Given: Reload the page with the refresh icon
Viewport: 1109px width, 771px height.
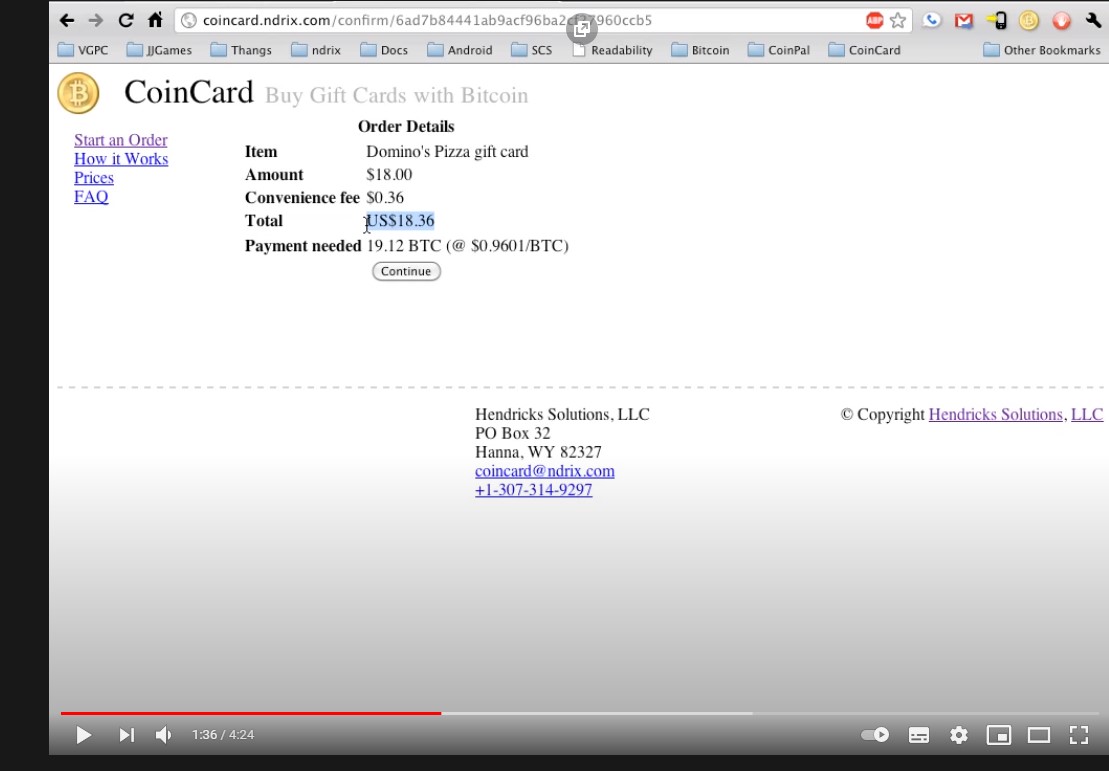Looking at the screenshot, I should tap(126, 21).
